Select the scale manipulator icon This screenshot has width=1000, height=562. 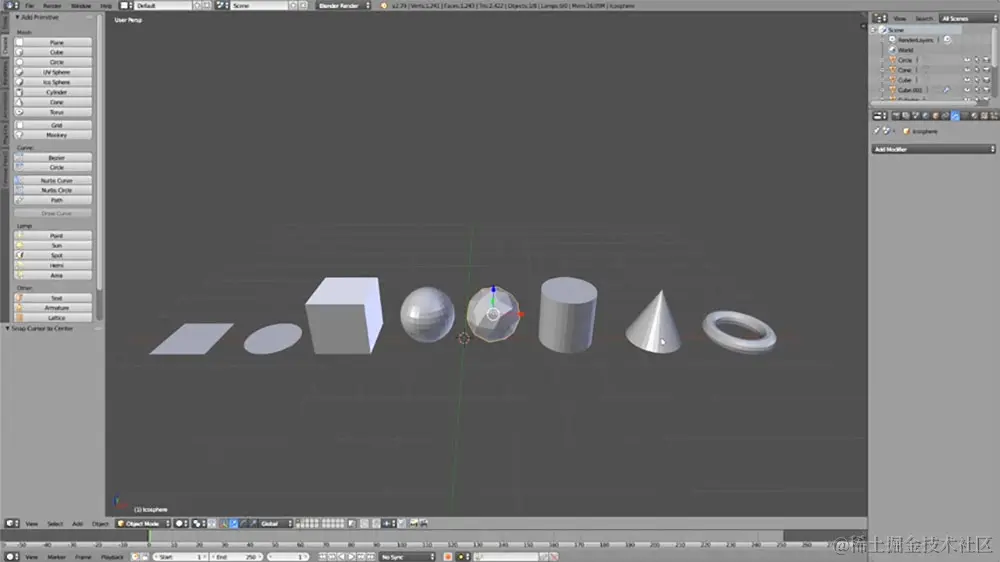tap(253, 524)
